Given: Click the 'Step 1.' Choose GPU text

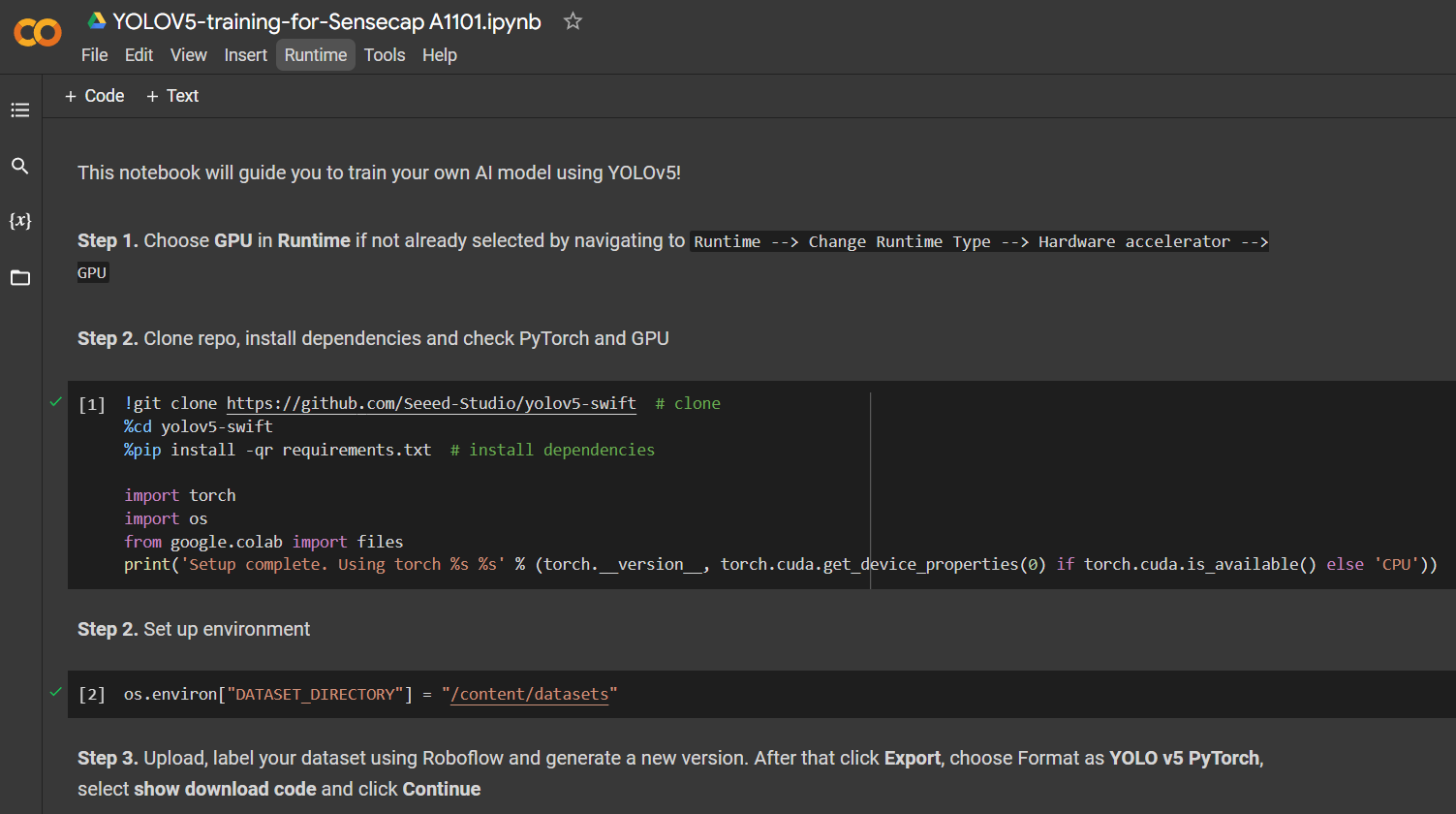Looking at the screenshot, I should [382, 240].
